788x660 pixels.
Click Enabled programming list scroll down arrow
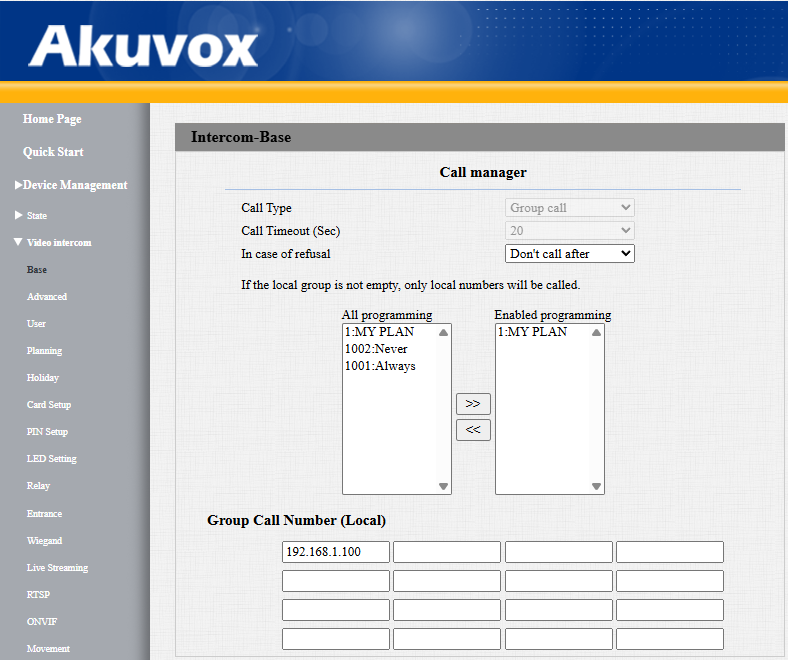[x=596, y=486]
